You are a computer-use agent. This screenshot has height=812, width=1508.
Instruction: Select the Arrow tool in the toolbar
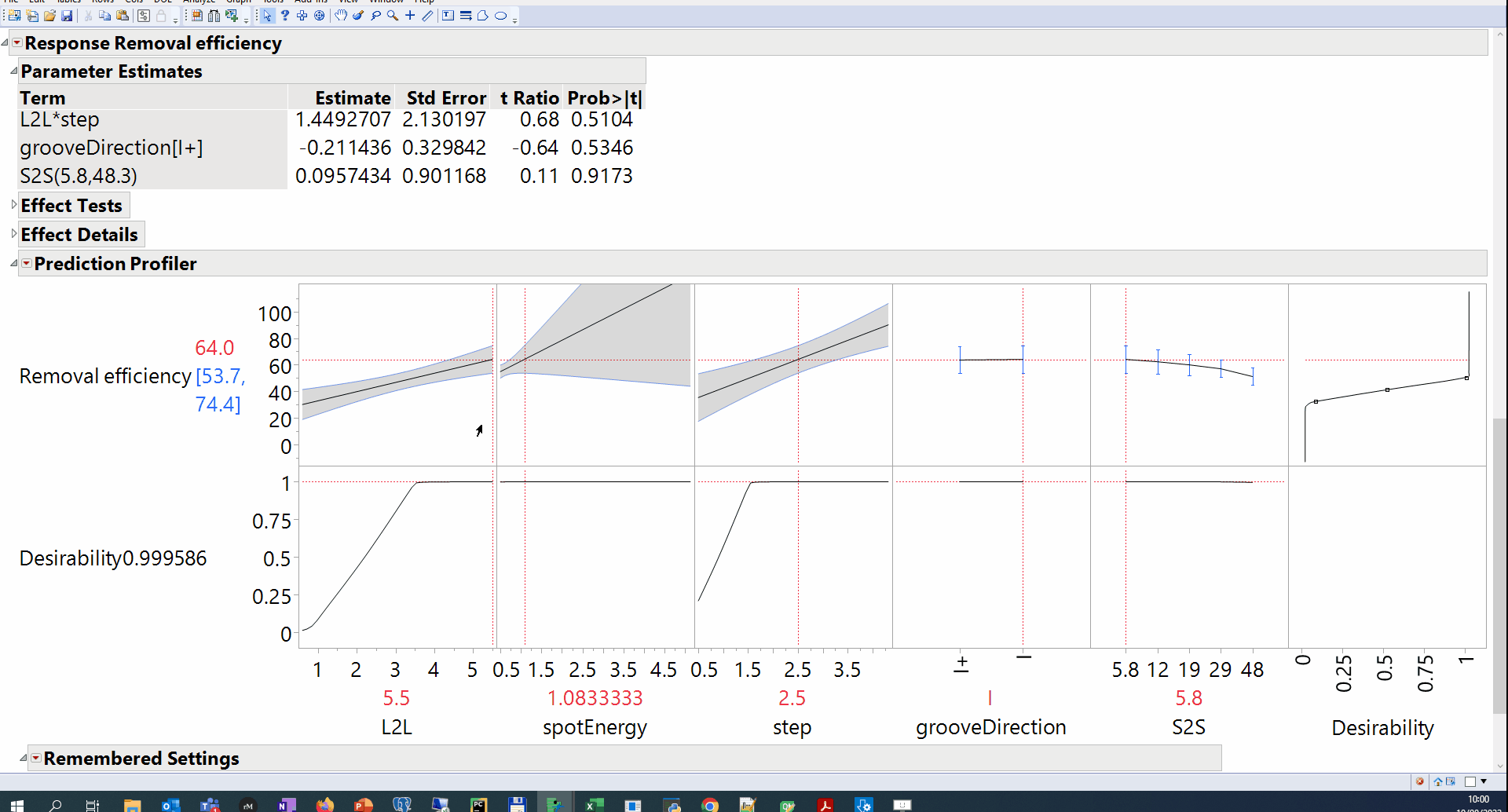(267, 15)
